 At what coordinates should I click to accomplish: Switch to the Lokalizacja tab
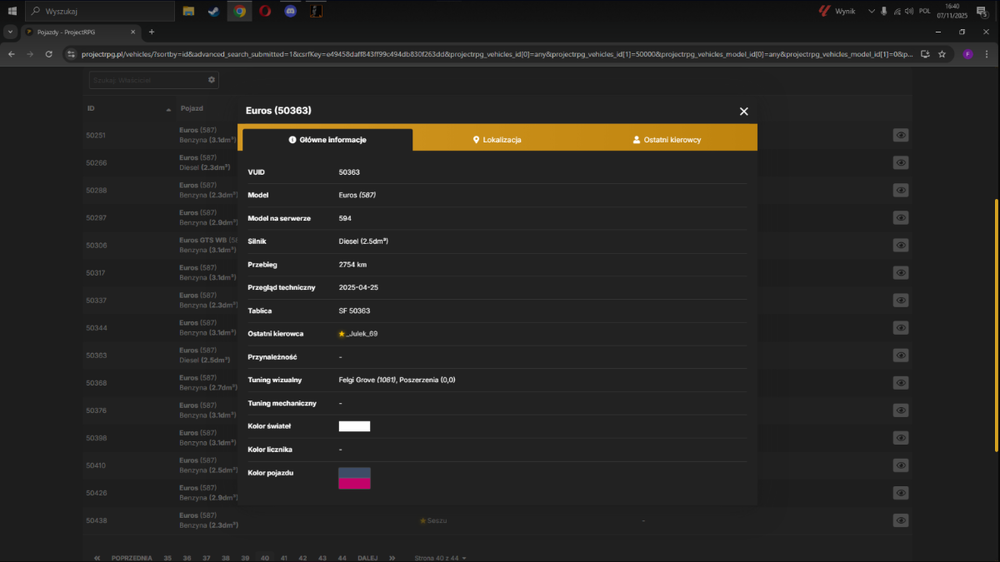pyautogui.click(x=497, y=140)
